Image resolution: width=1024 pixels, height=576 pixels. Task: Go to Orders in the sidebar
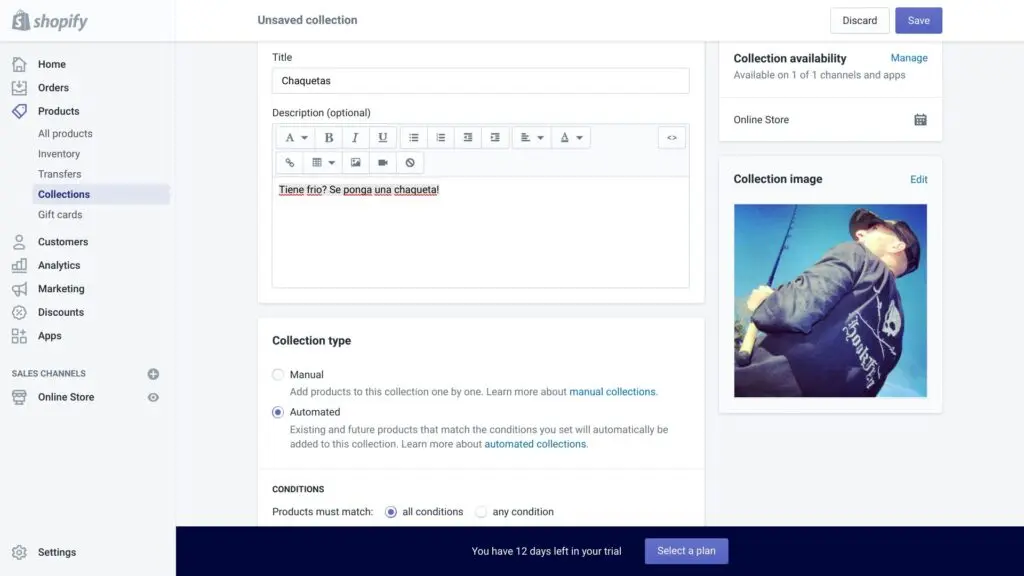coord(53,88)
